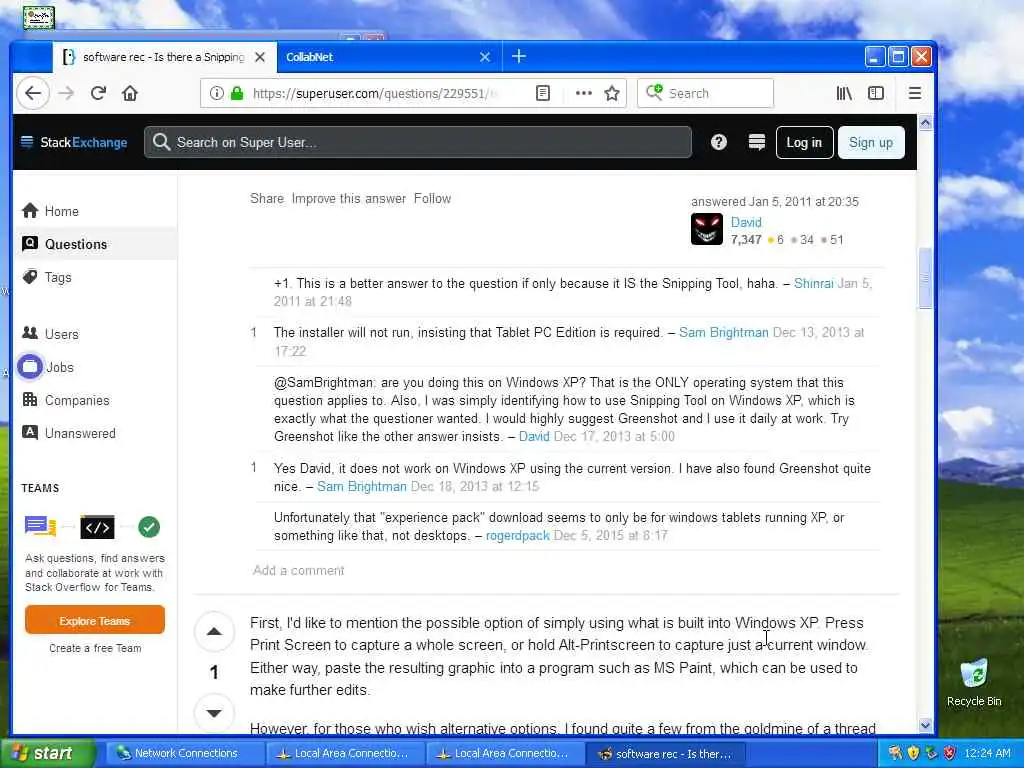
Task: Click the URL address field
Action: (x=376, y=93)
